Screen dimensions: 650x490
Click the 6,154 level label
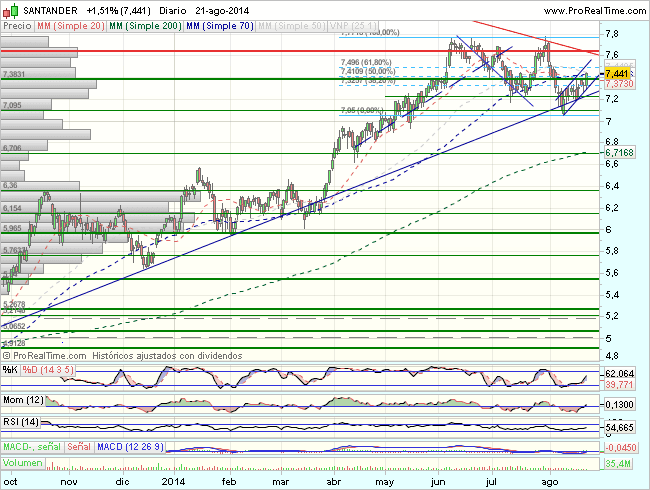point(12,208)
